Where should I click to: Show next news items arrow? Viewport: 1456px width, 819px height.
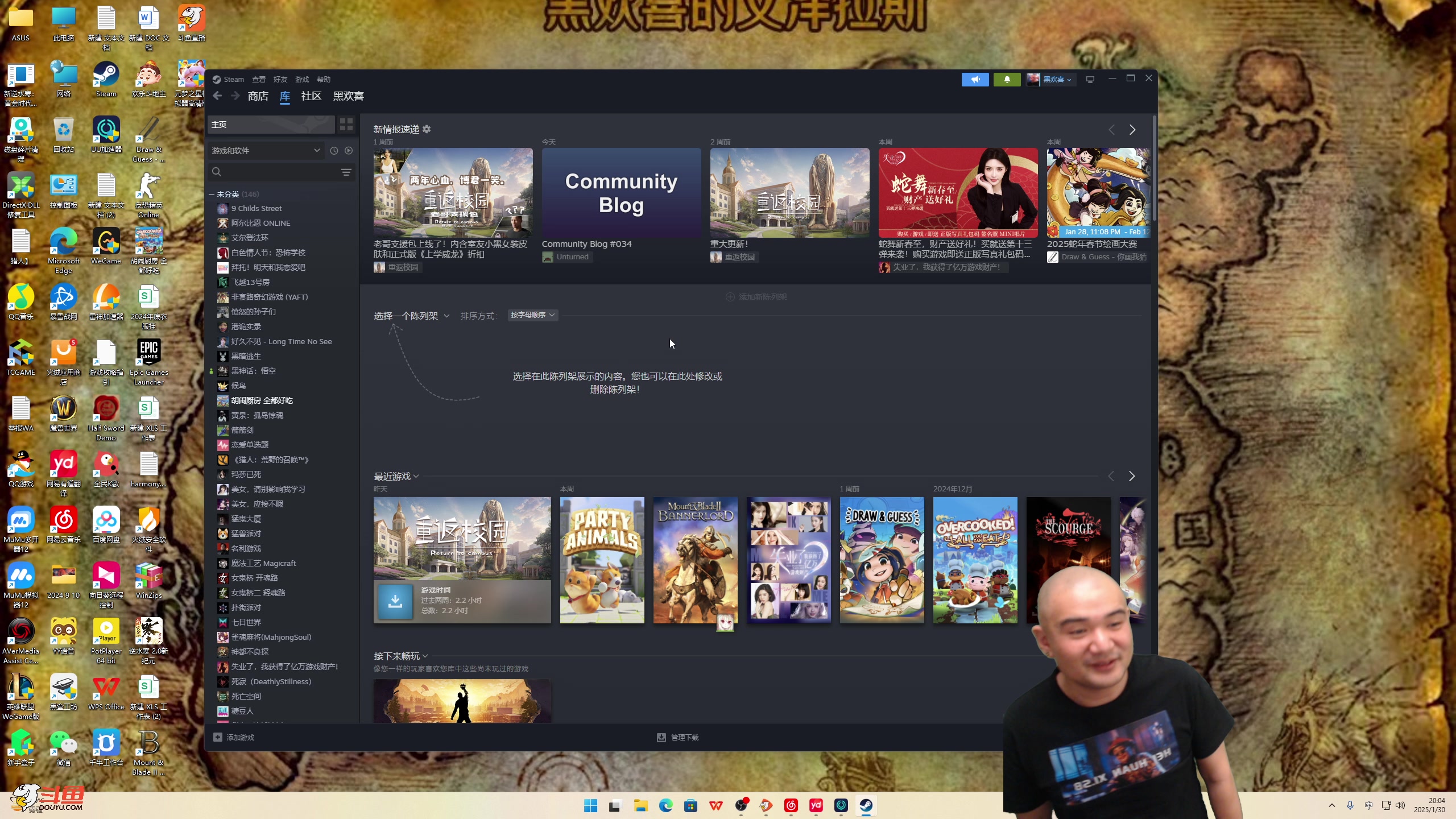1132,130
